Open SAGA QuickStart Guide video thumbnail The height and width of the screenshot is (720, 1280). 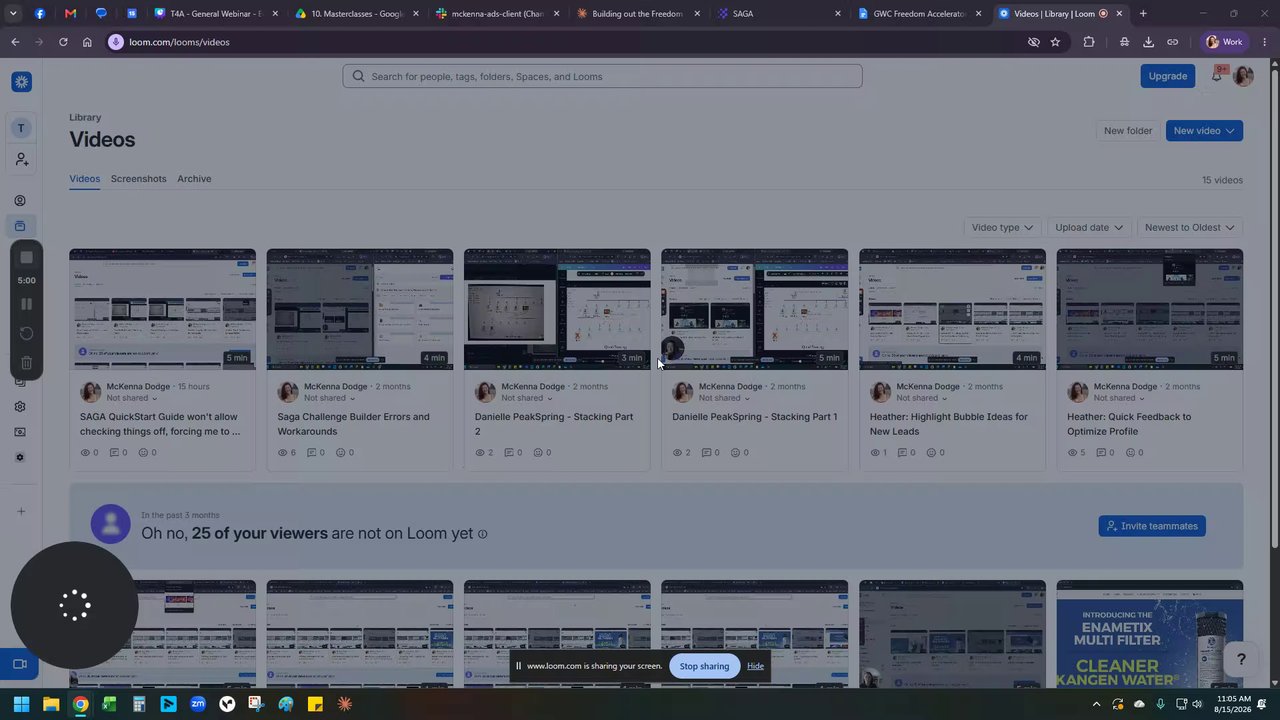tap(162, 310)
